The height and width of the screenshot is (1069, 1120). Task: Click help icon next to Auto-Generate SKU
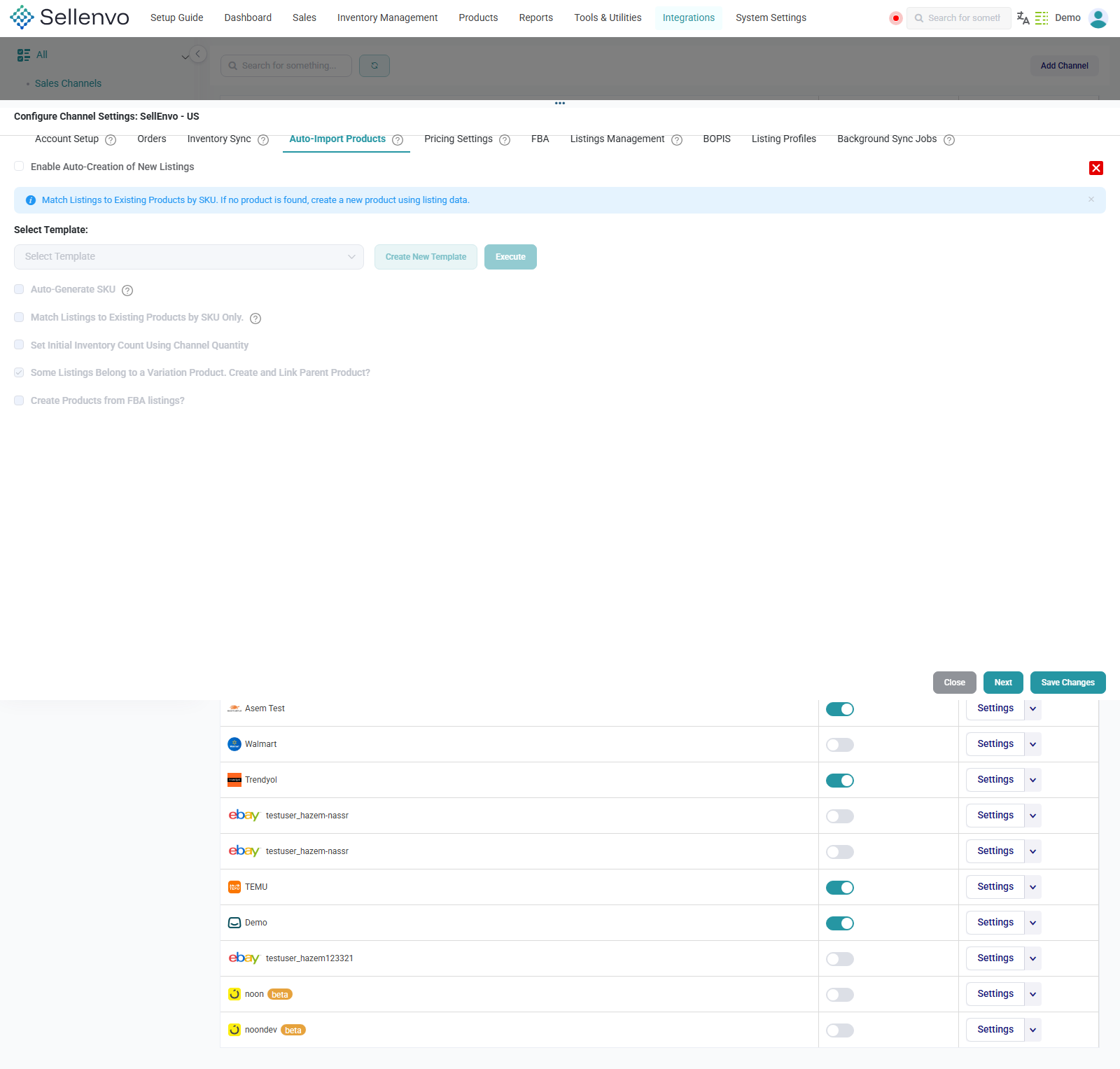127,291
